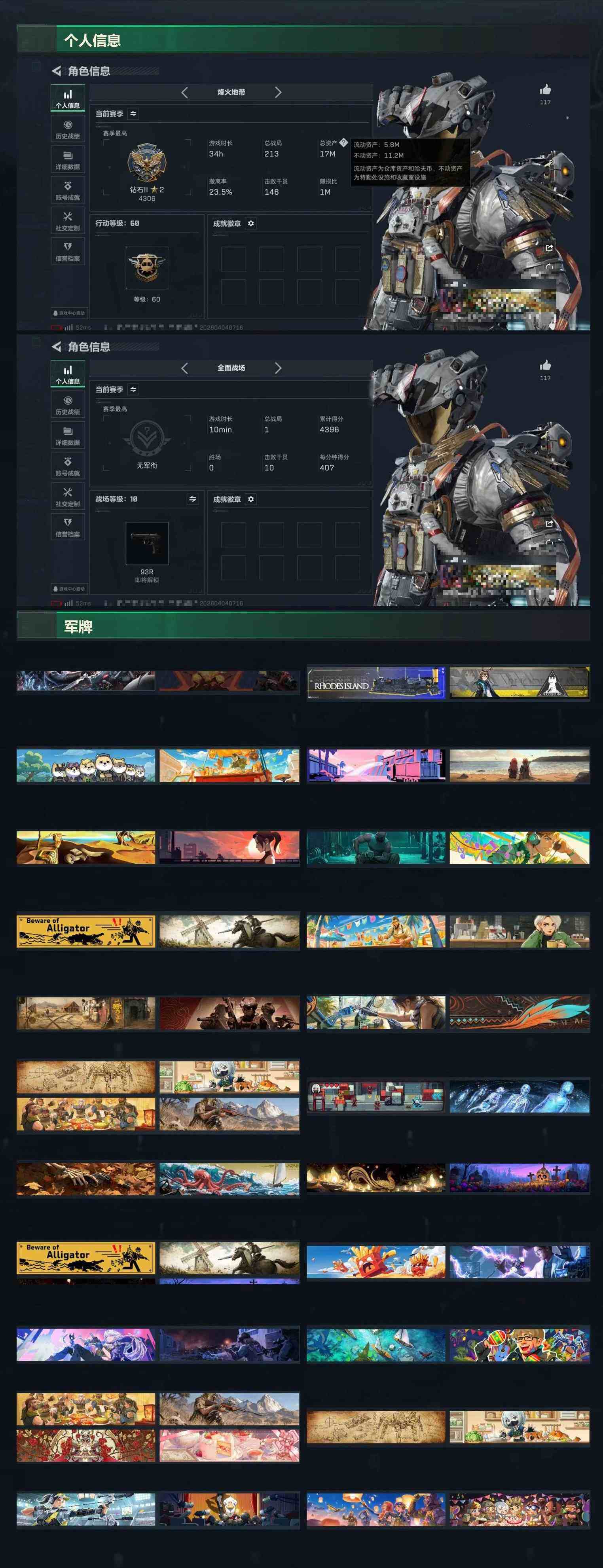Toggle 当前赛季 swap button in 全面战场 panel

[133, 390]
